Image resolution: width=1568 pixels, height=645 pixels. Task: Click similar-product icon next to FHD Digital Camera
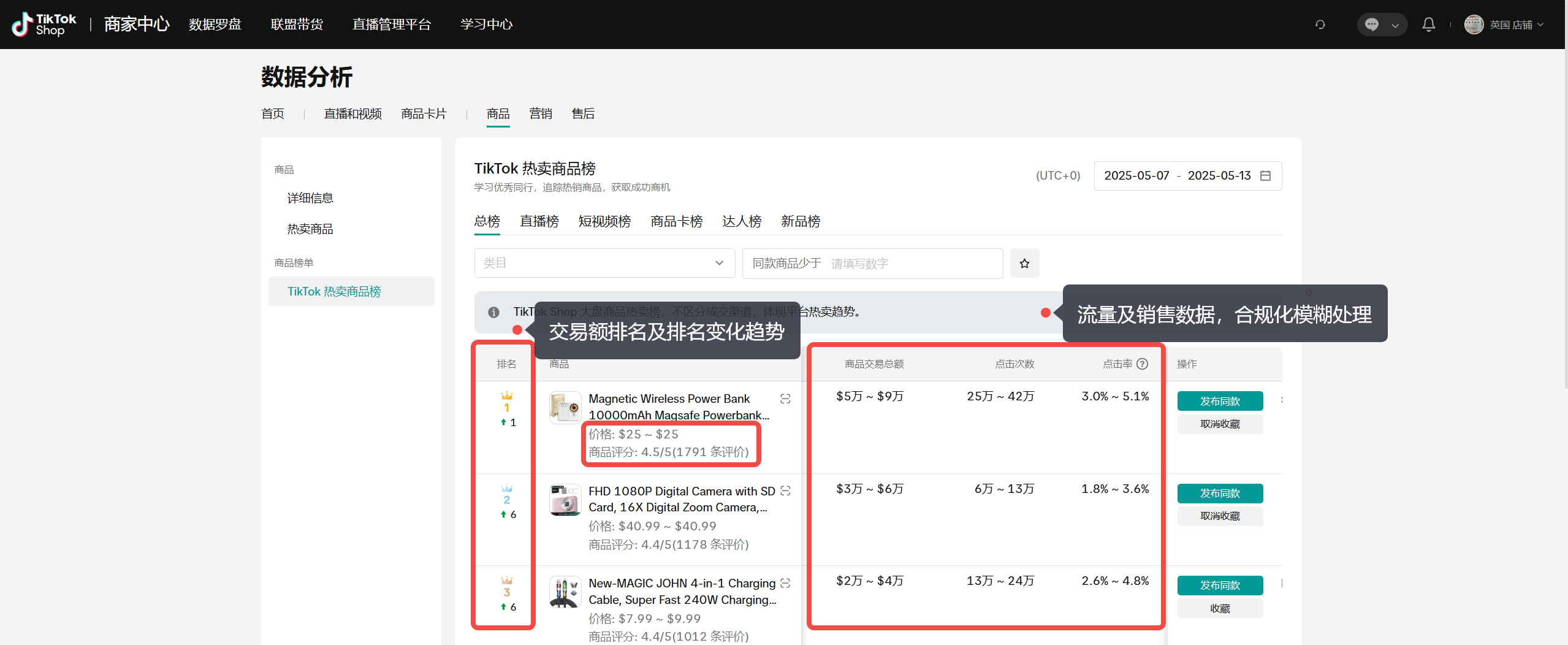(785, 491)
